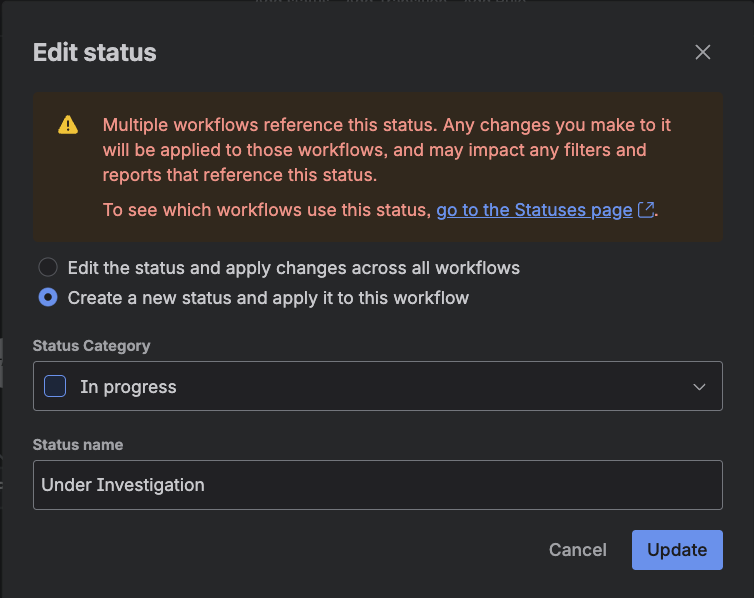754x598 pixels.
Task: Select 'Edit the status' radio button
Action: pos(48,268)
